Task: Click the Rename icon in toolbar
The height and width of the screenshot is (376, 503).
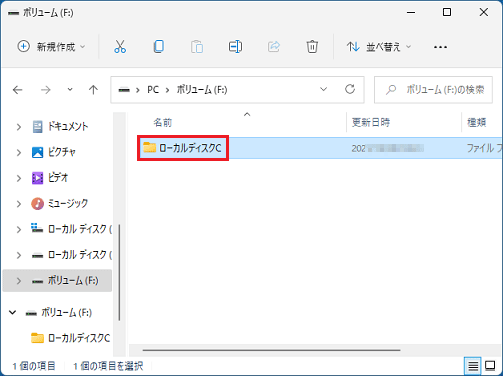Action: 235,47
